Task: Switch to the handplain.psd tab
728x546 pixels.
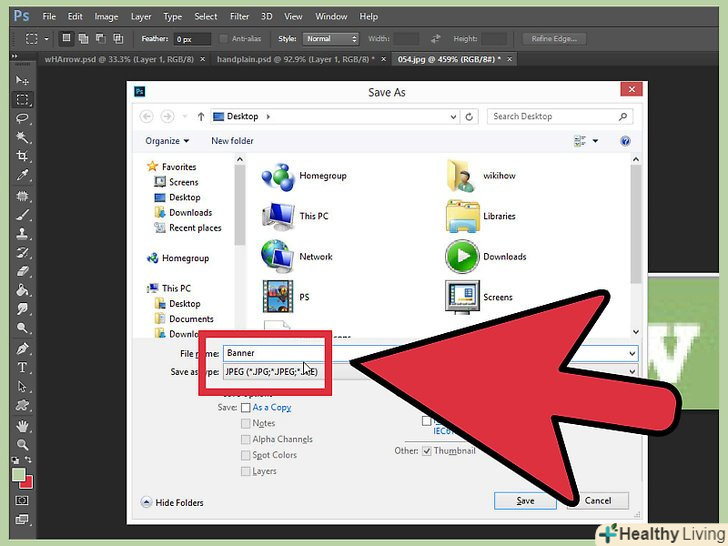Action: coord(291,60)
